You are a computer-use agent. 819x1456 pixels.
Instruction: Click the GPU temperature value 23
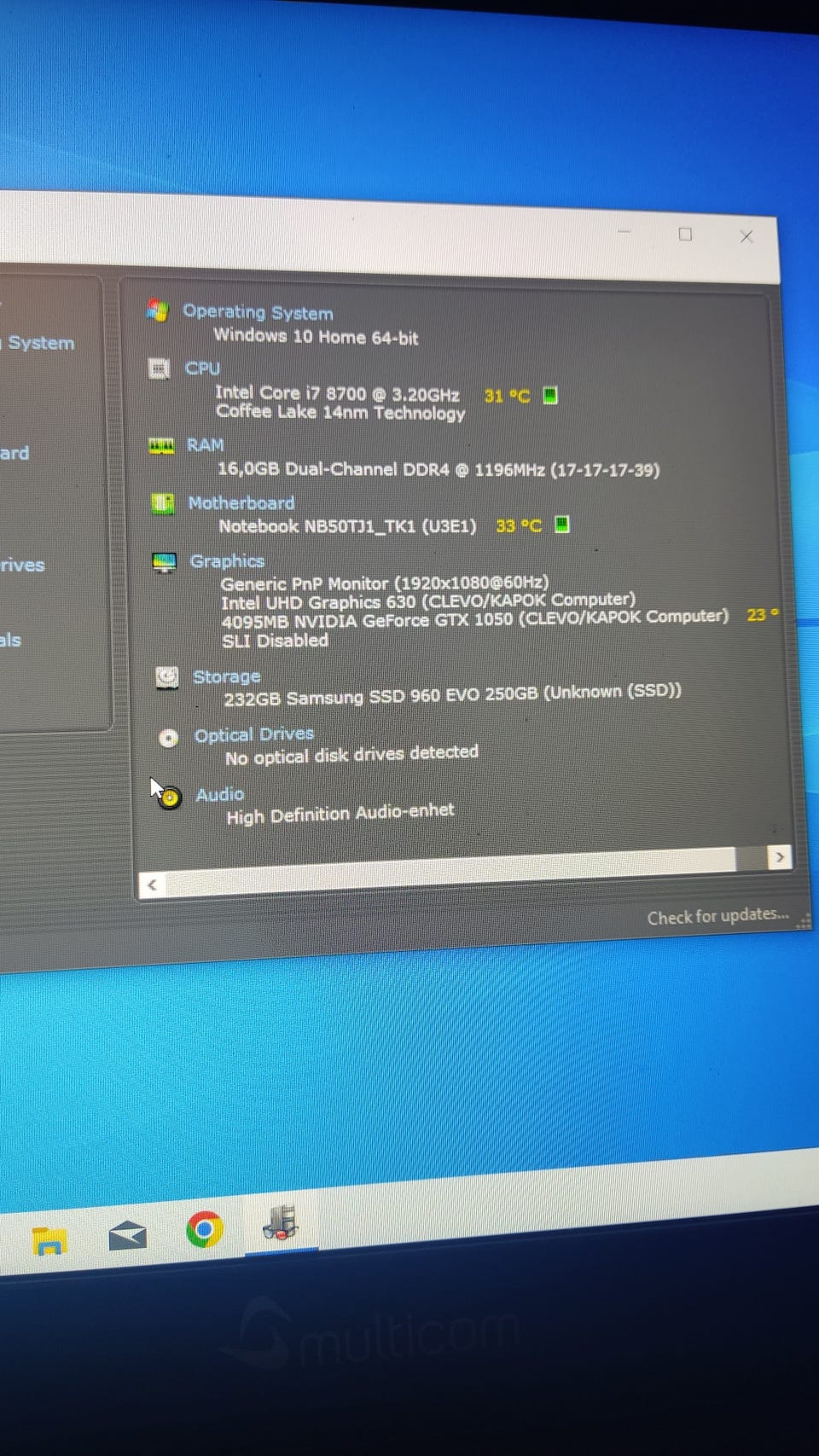[763, 614]
